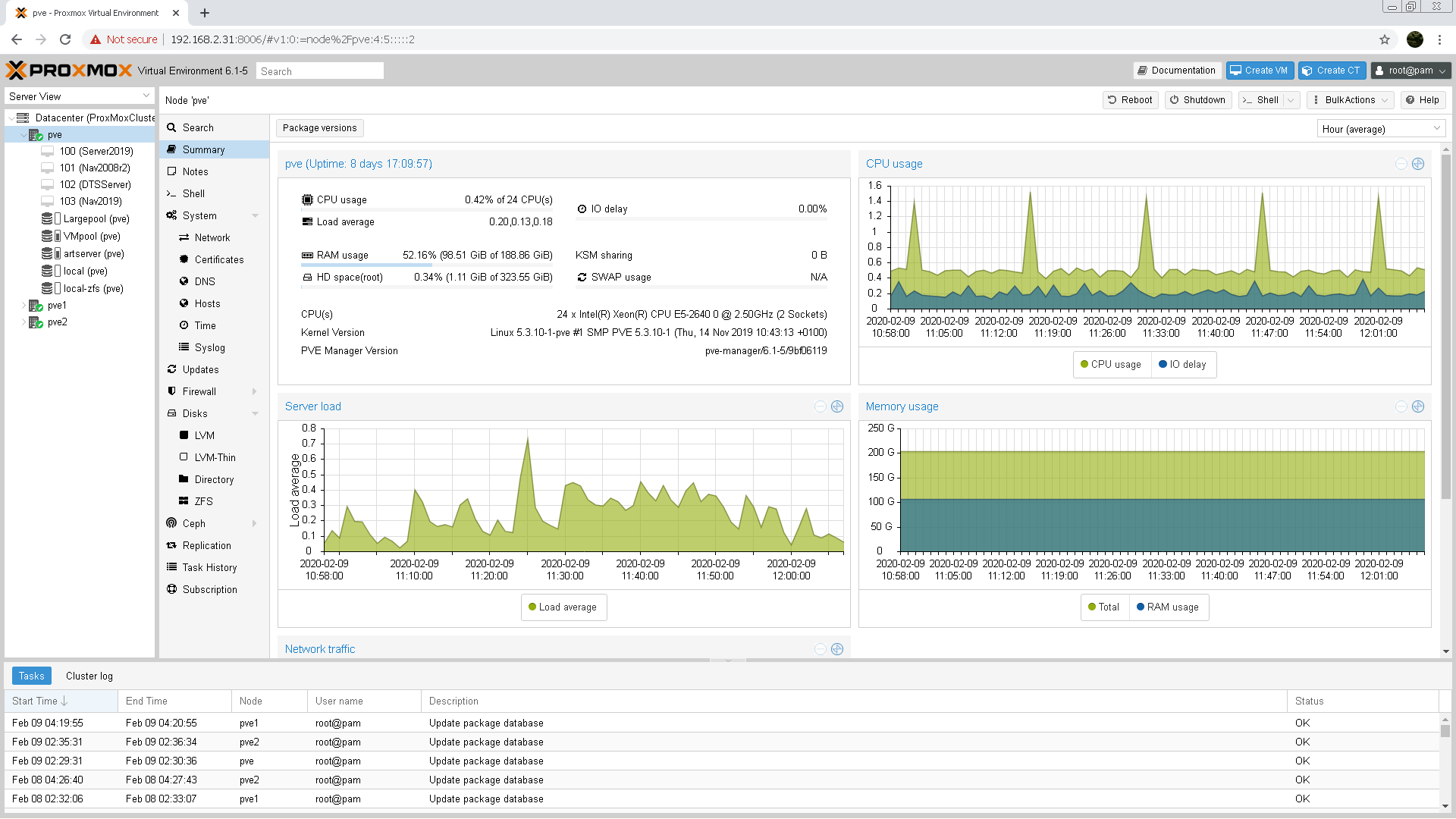This screenshot has height=819, width=1456.
Task: Click the Reboot button
Action: pyautogui.click(x=1130, y=100)
